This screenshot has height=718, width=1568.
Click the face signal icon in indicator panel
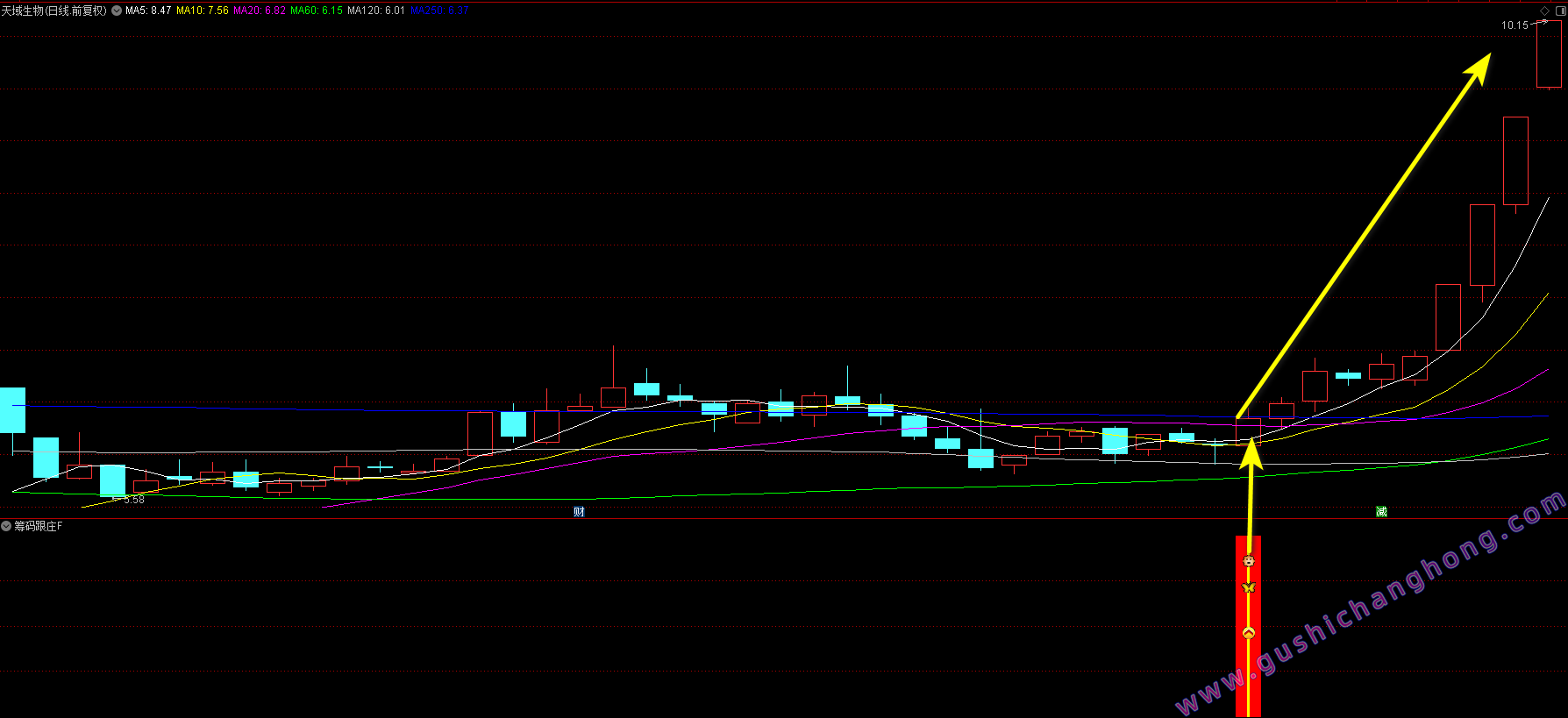[x=1249, y=560]
